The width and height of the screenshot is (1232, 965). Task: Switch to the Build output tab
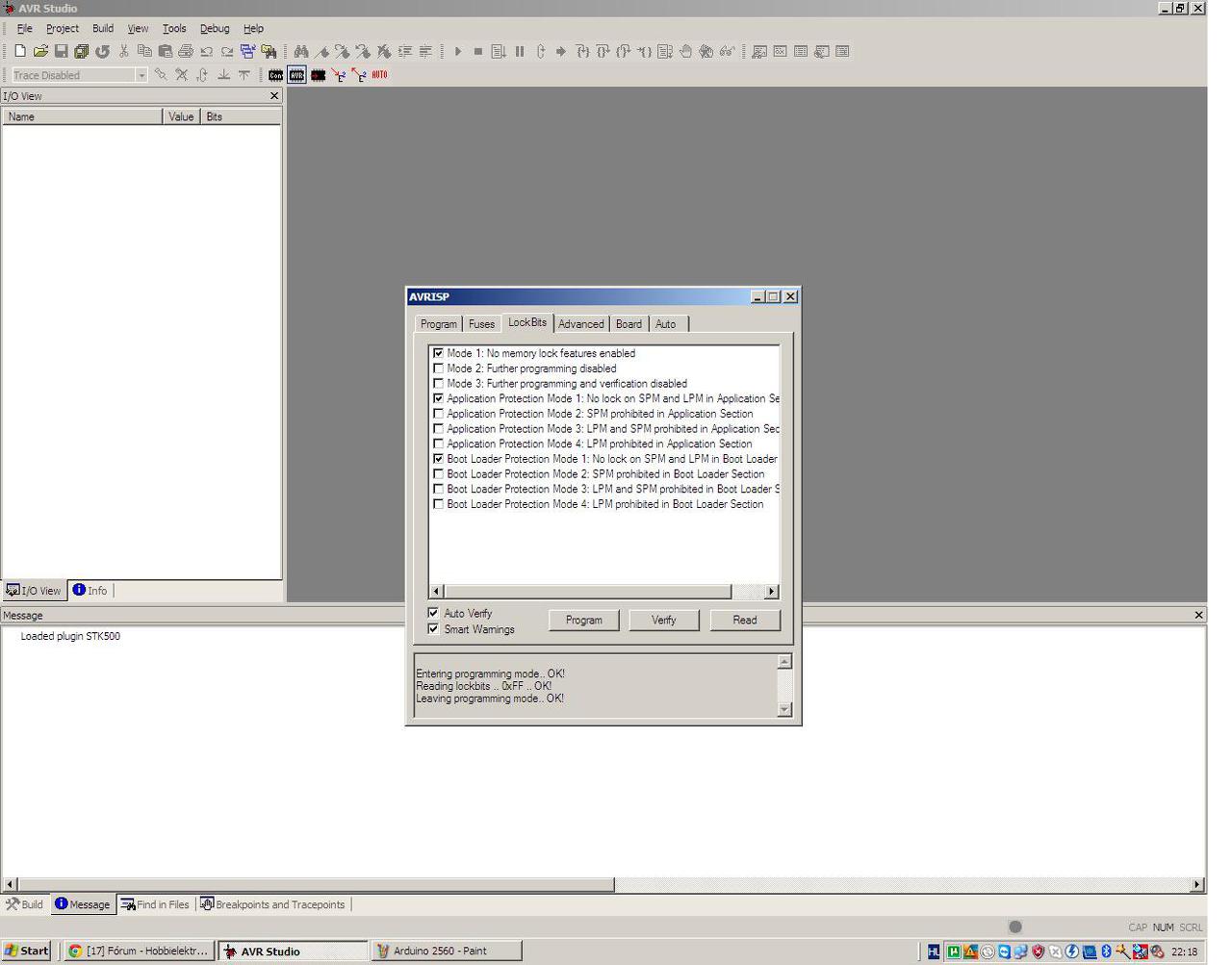(24, 904)
